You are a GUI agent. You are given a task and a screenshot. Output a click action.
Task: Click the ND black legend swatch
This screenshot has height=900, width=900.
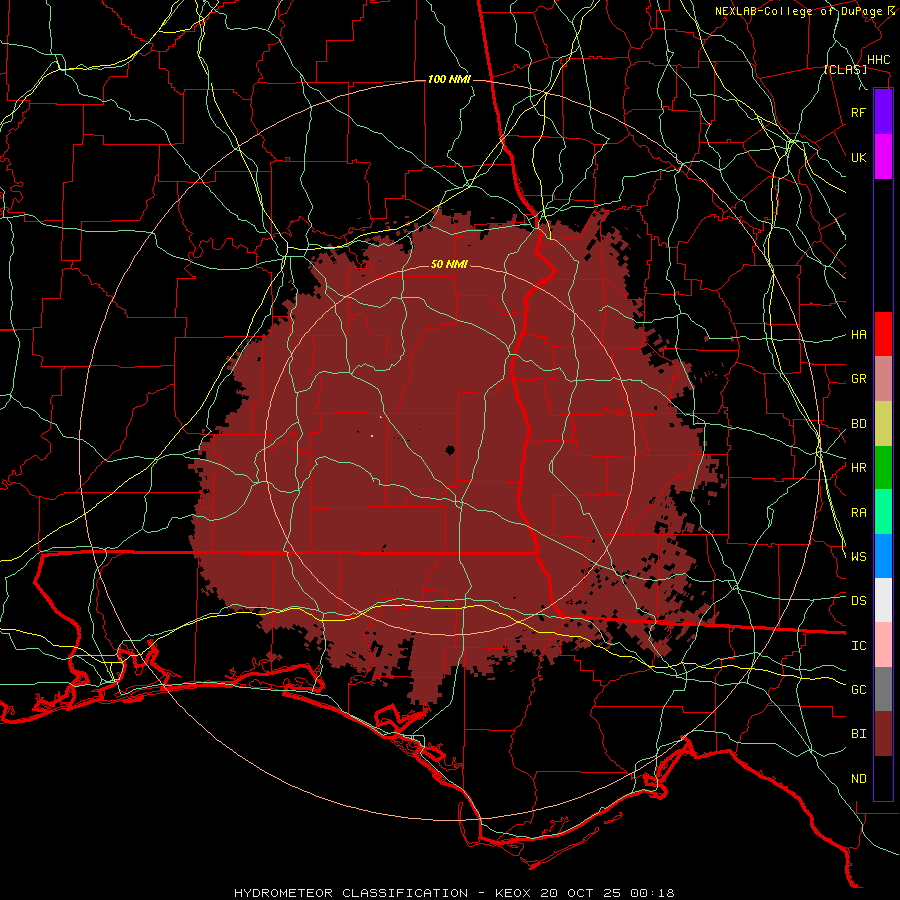[883, 778]
